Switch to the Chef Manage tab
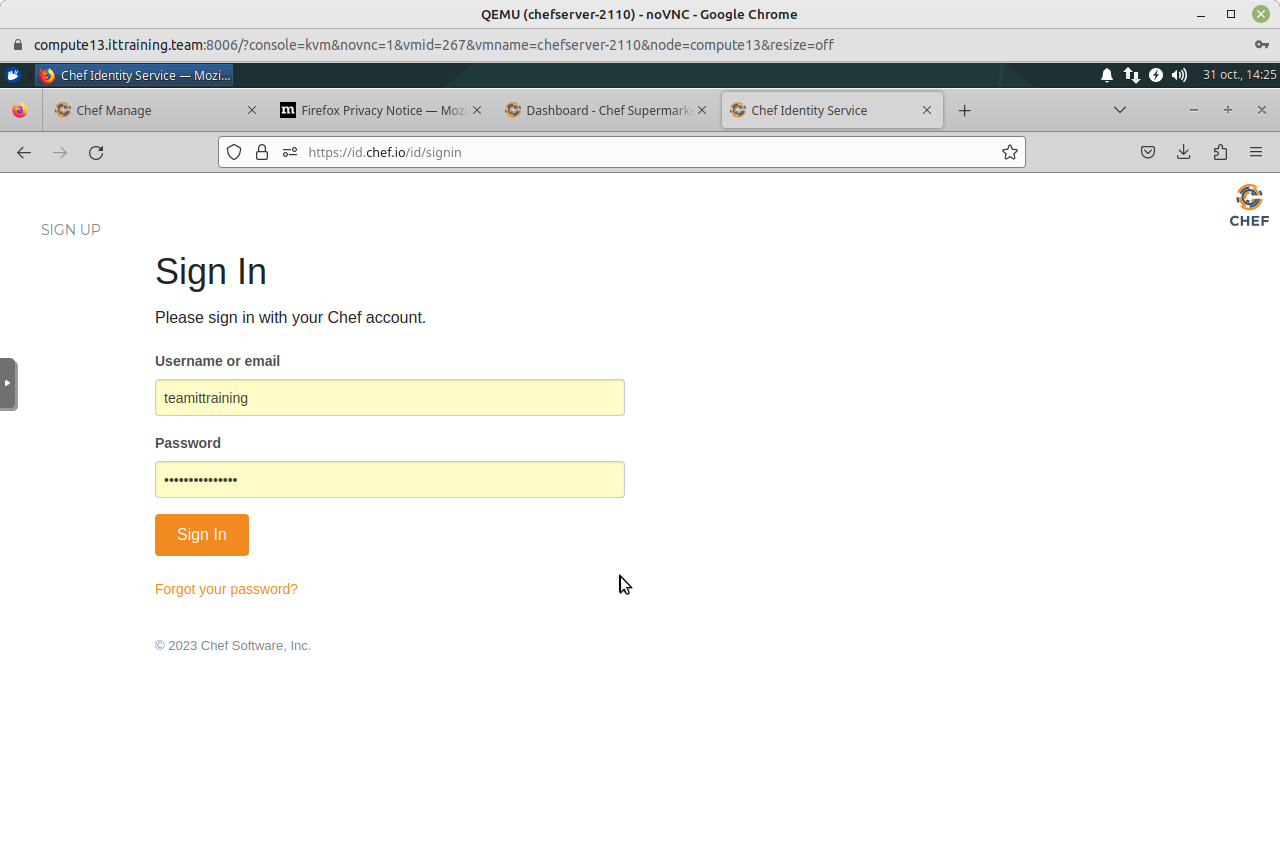Image resolution: width=1280 pixels, height=863 pixels. pos(150,110)
